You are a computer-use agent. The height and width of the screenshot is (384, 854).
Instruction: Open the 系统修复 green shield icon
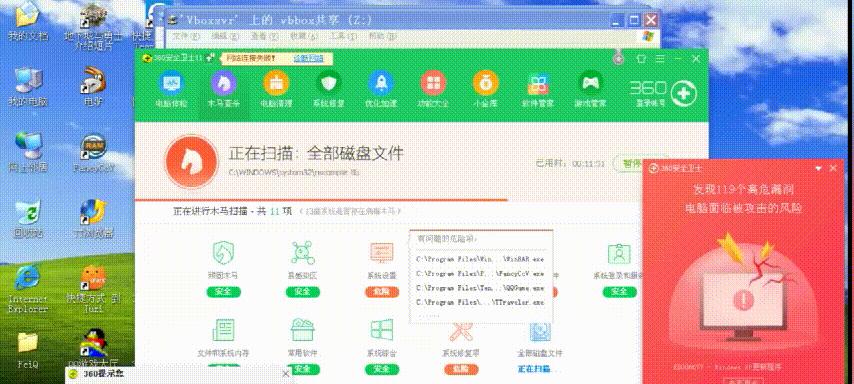[328, 83]
